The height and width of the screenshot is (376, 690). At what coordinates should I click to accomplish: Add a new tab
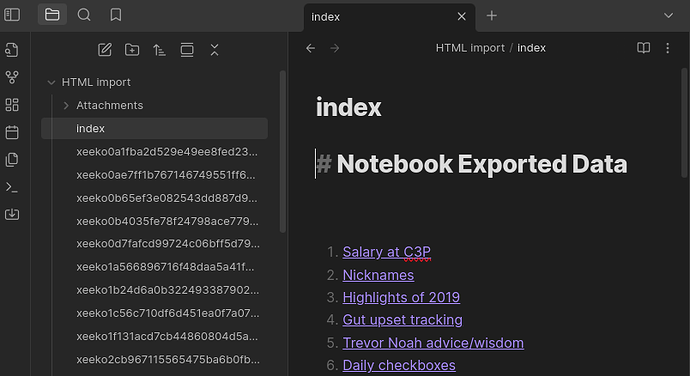click(x=492, y=16)
